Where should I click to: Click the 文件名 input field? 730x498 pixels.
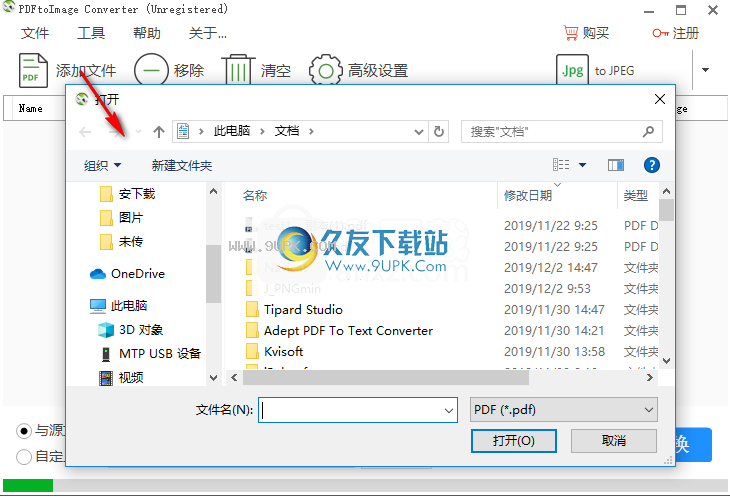(x=358, y=410)
